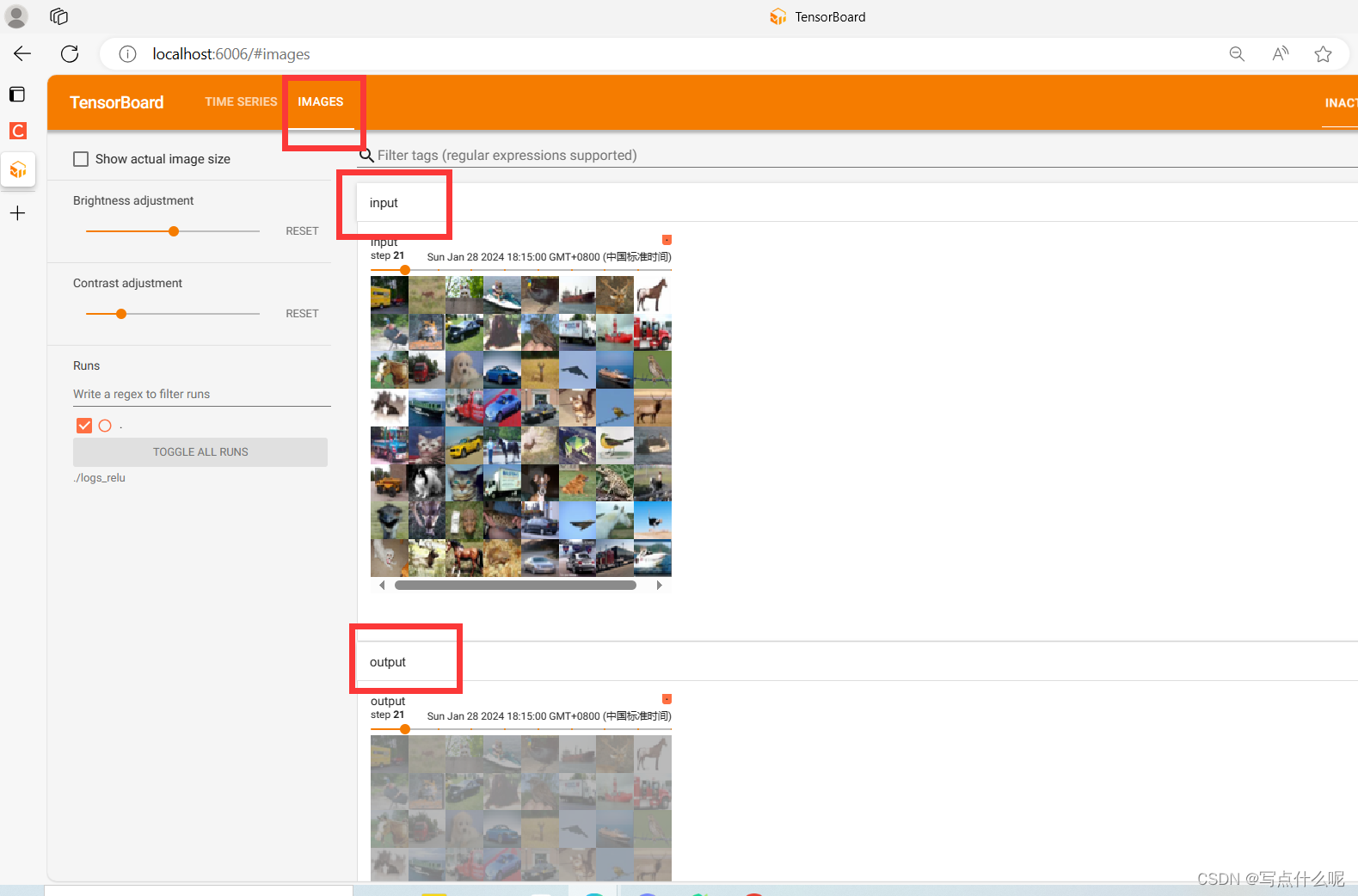Adjust the contrast slider handle
Screen dimensions: 1358x896
click(121, 314)
